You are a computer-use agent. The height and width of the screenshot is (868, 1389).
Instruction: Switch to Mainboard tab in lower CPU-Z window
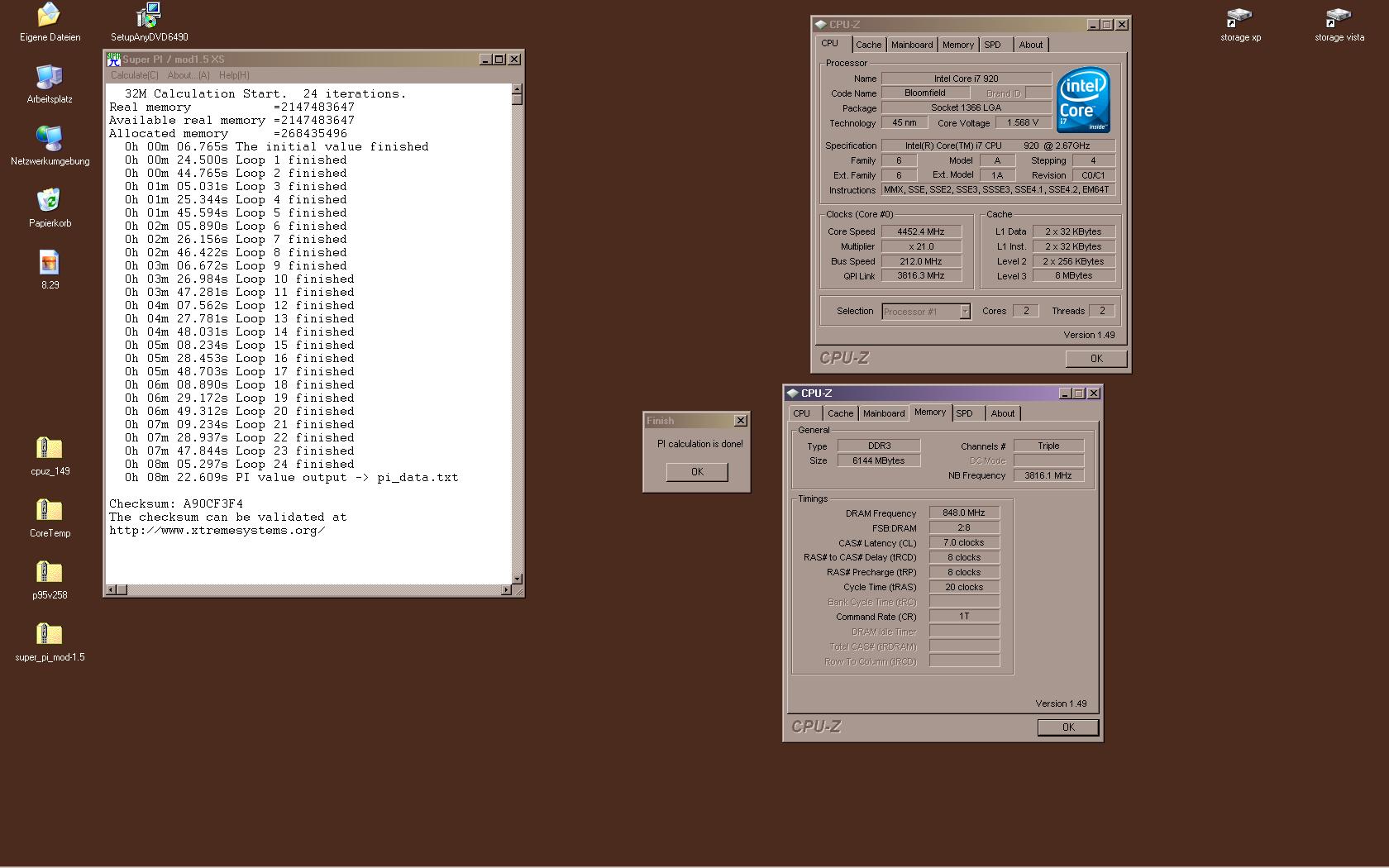tap(884, 413)
